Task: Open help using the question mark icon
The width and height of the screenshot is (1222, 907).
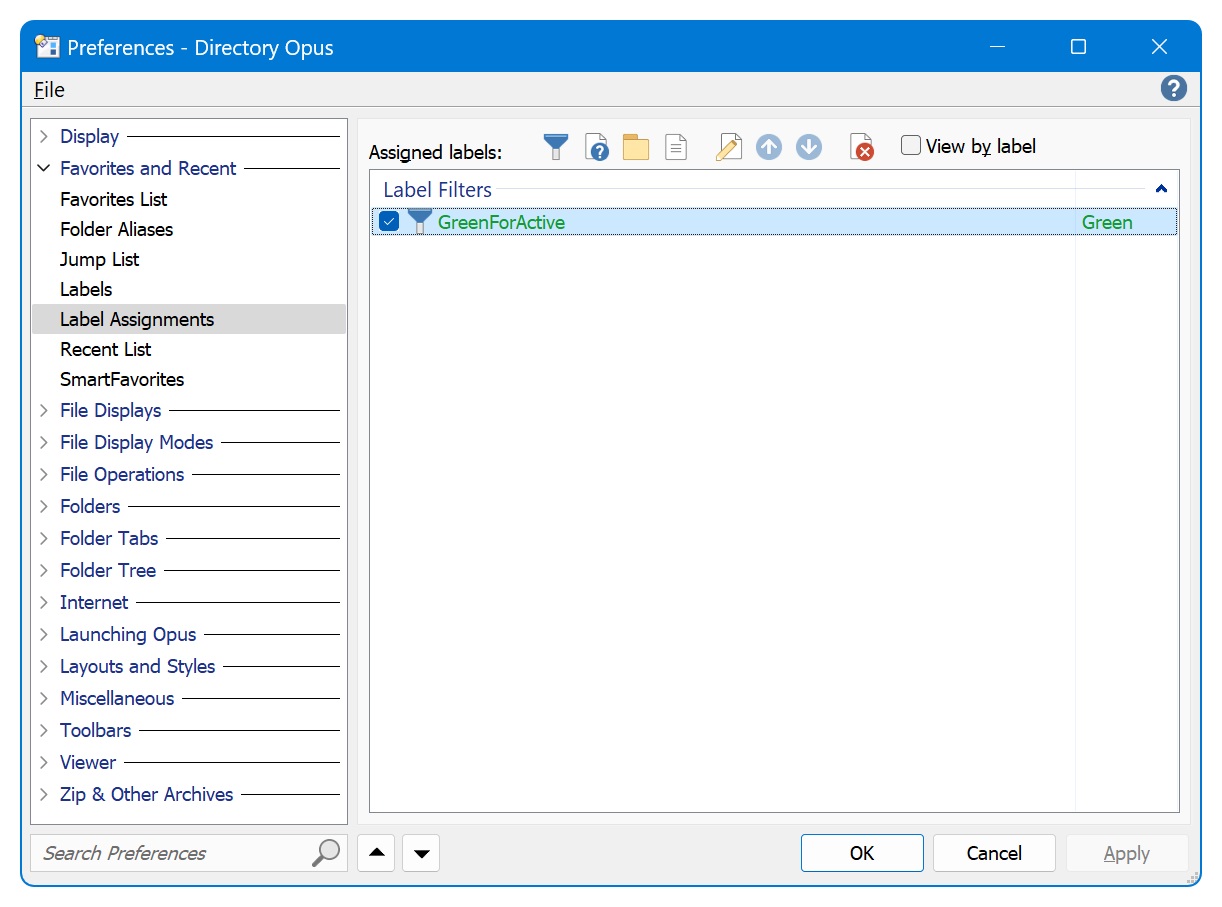Action: [x=1173, y=88]
